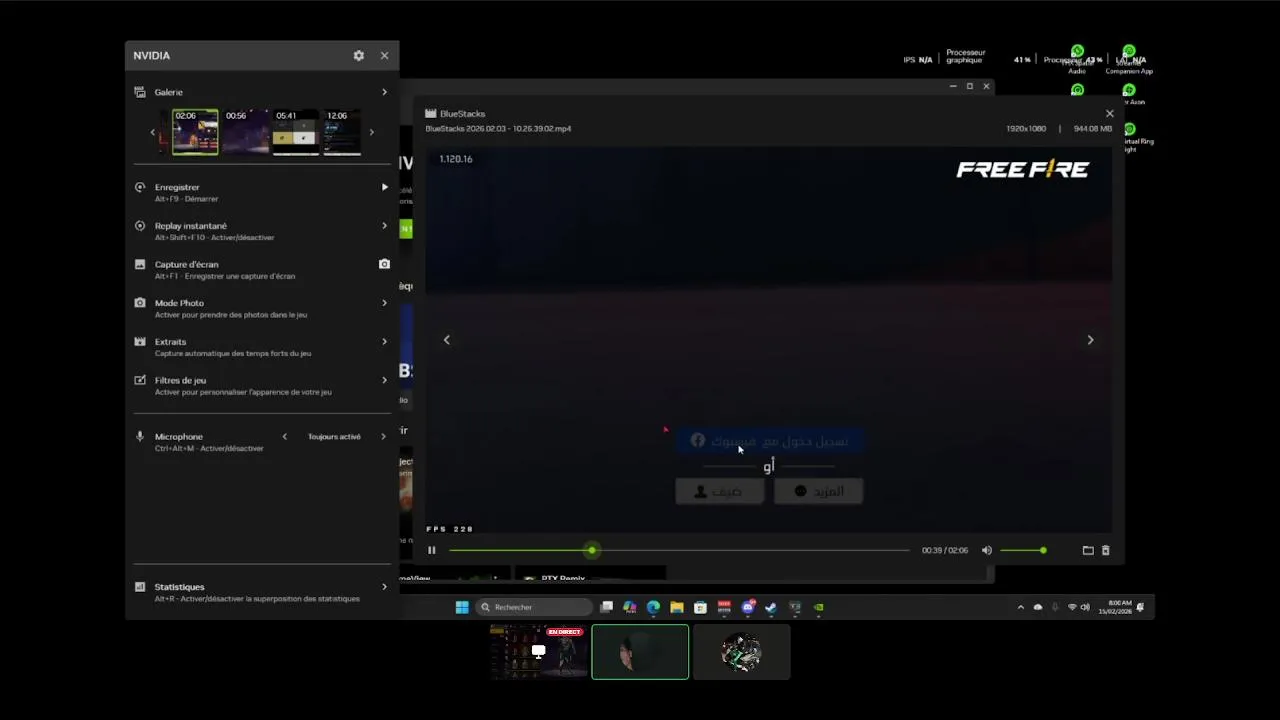
Task: Click the 'BlueStacks' video viewer title
Action: point(462,114)
